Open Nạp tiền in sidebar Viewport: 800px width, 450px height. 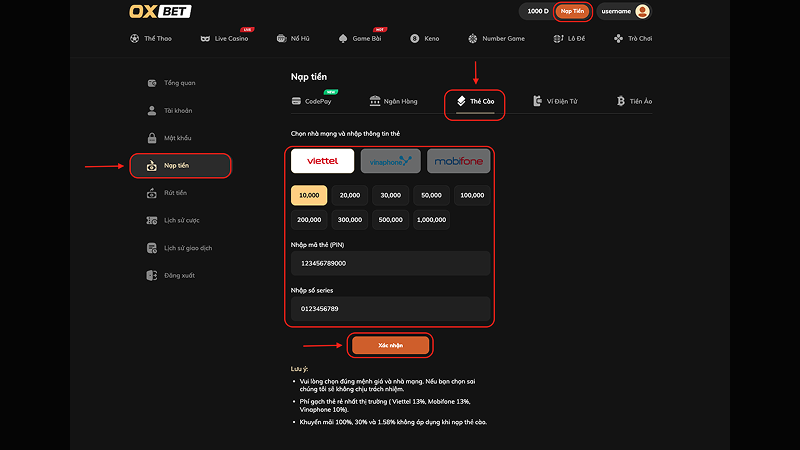(181, 166)
